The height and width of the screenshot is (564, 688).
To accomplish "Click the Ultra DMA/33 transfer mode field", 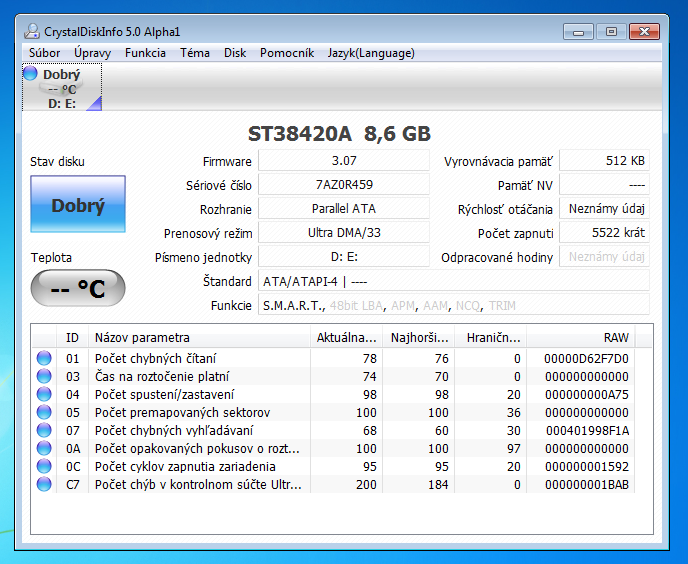I will (344, 232).
